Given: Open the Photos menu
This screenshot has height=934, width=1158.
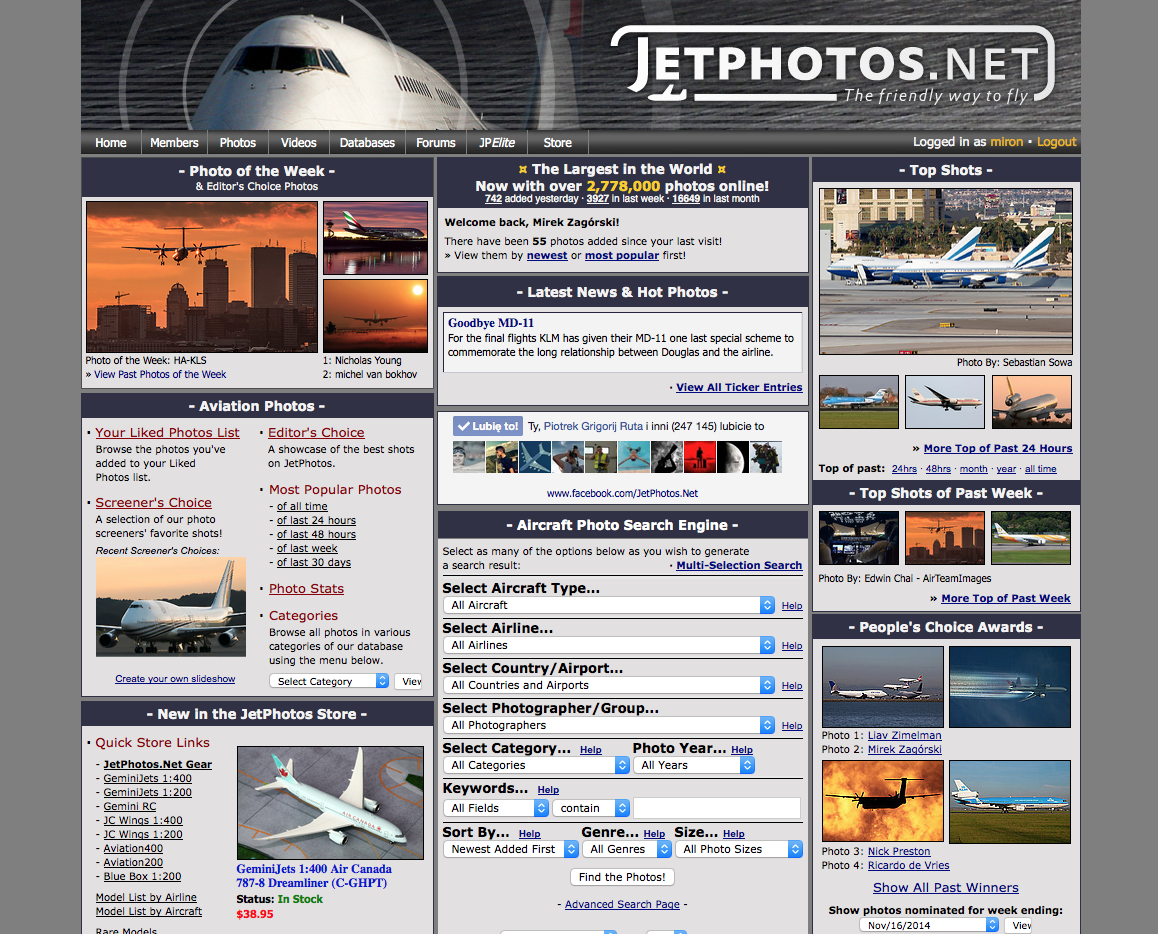Looking at the screenshot, I should click(238, 142).
